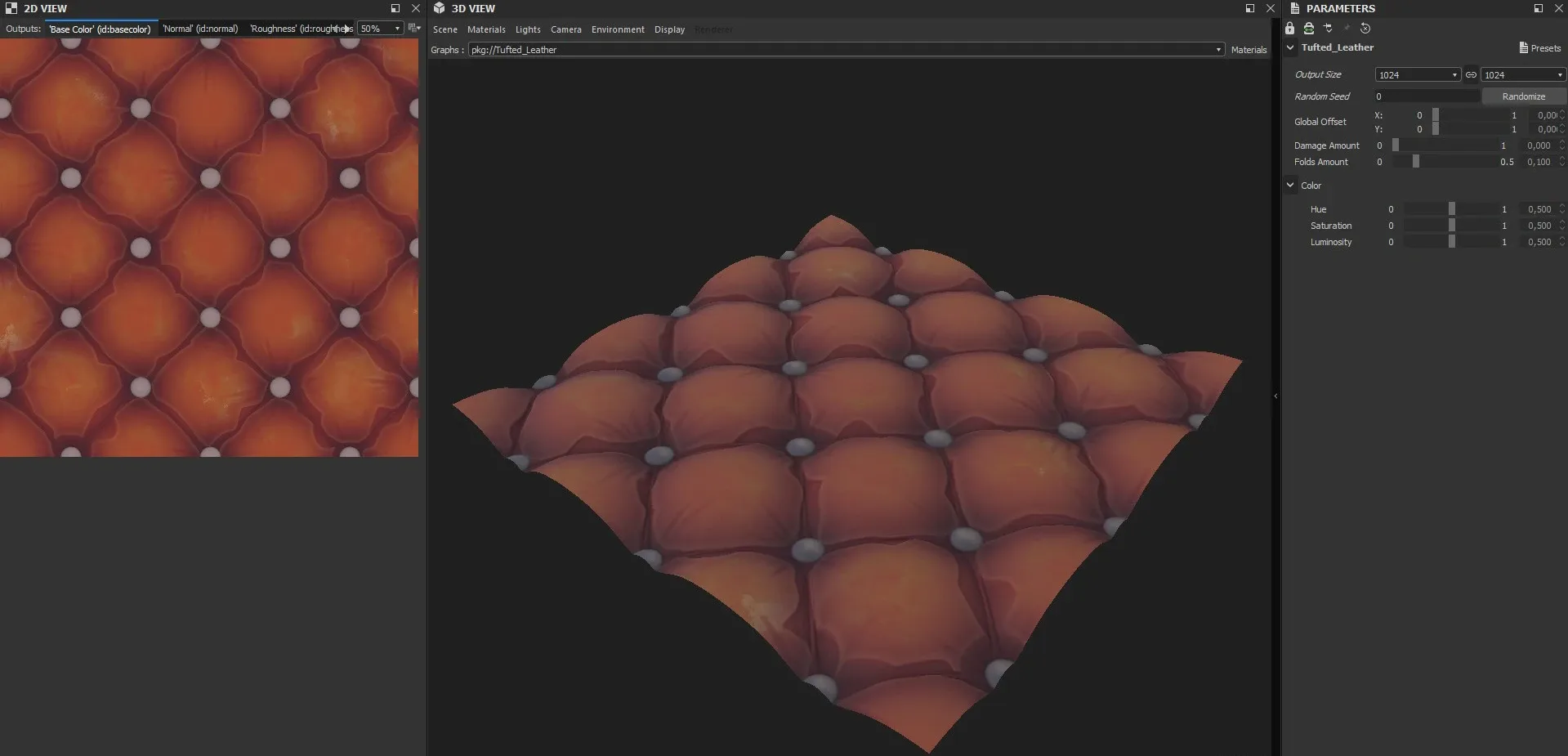Click the panel collapse handle left of Parameters
1568x756 pixels.
point(1275,396)
